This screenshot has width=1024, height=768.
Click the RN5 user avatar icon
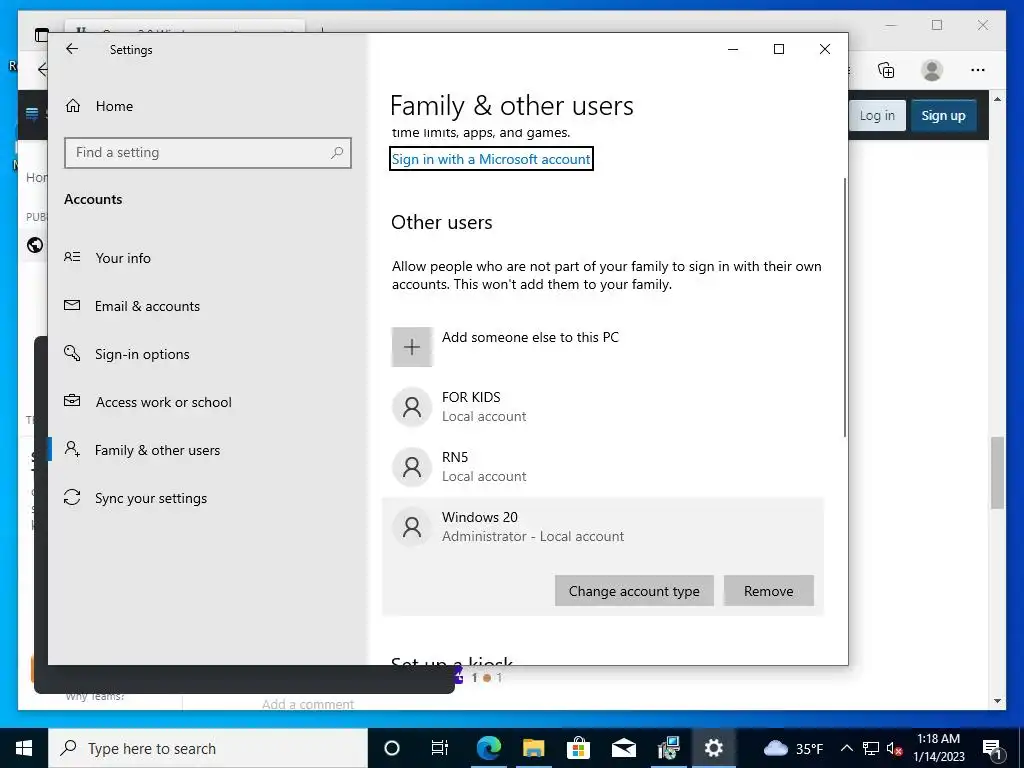click(411, 467)
